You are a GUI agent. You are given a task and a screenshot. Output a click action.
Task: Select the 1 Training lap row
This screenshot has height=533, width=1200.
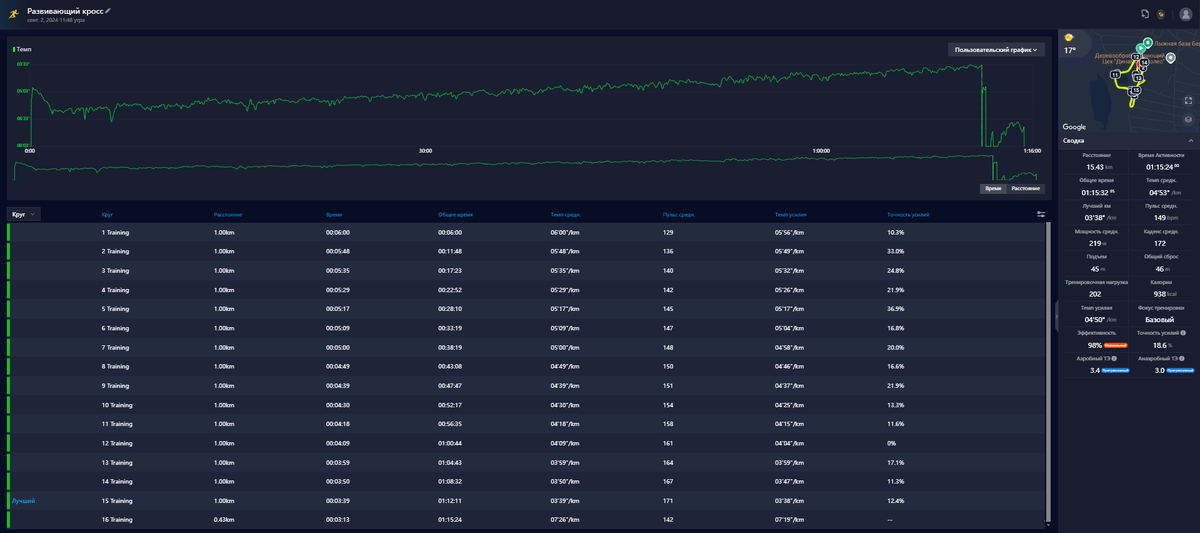tap(526, 232)
